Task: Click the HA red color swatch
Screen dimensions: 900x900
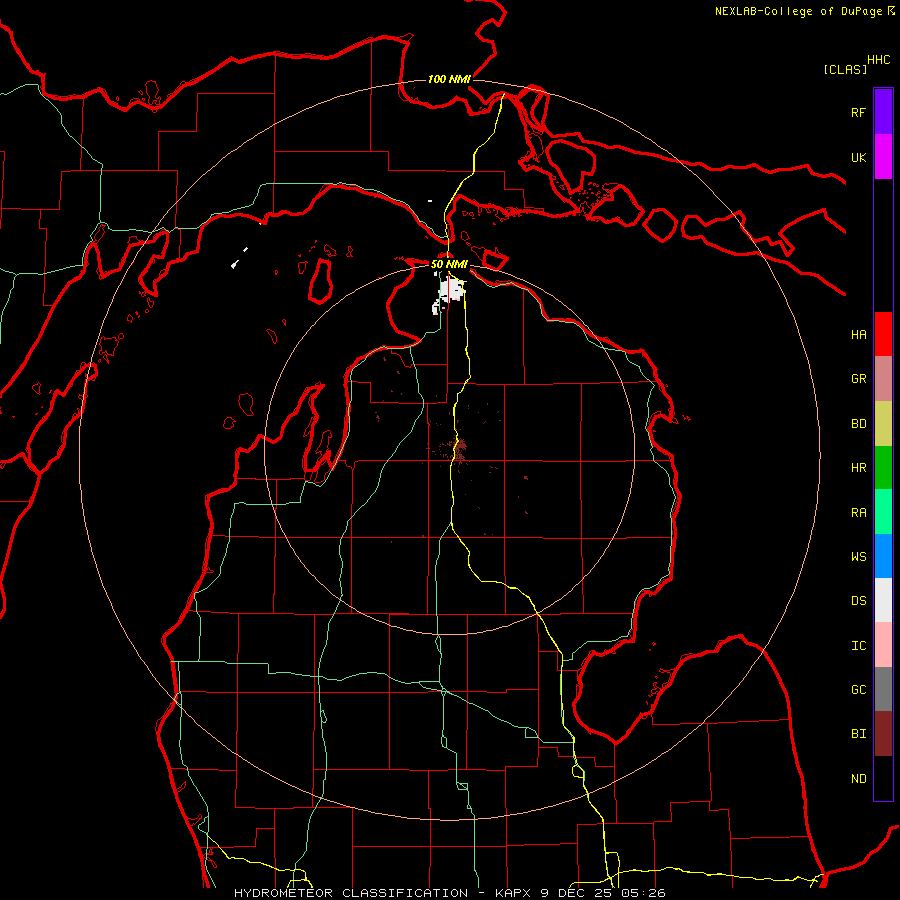Action: point(883,334)
